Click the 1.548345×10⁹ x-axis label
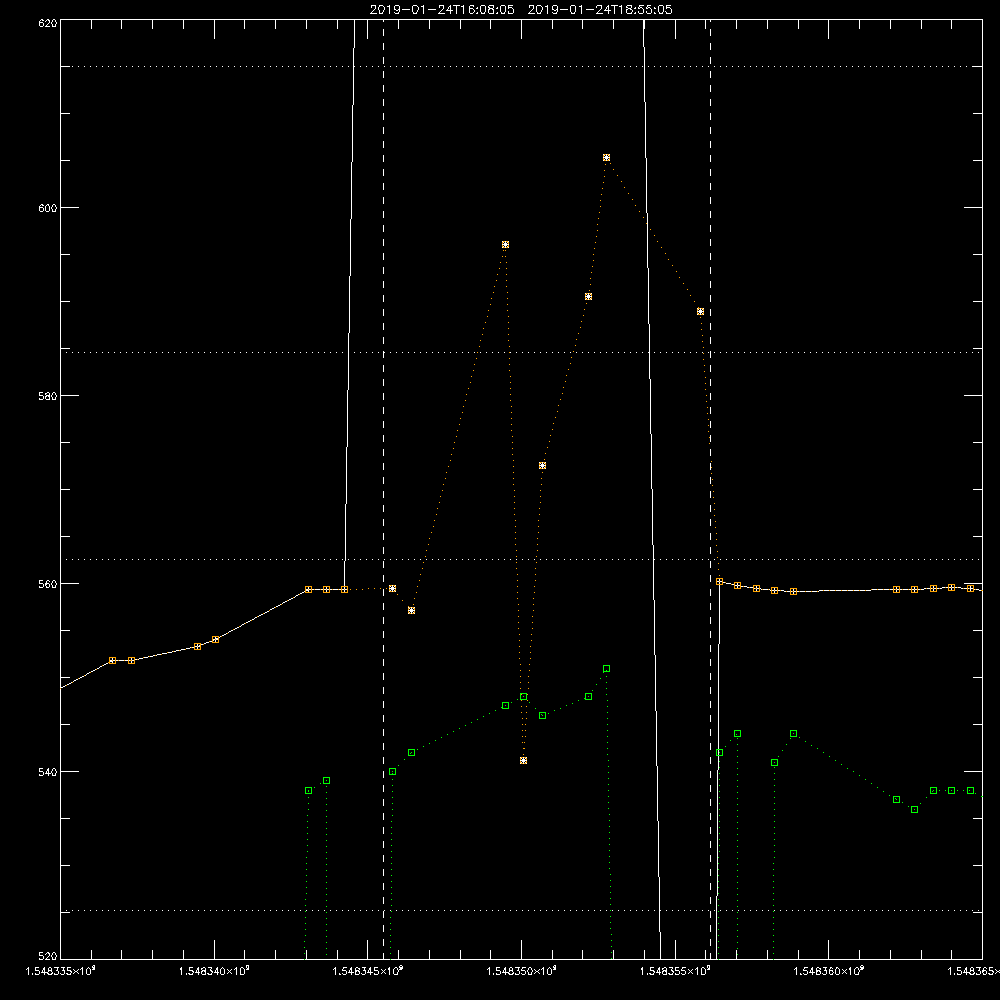Viewport: 1000px width, 1000px height. pyautogui.click(x=368, y=971)
